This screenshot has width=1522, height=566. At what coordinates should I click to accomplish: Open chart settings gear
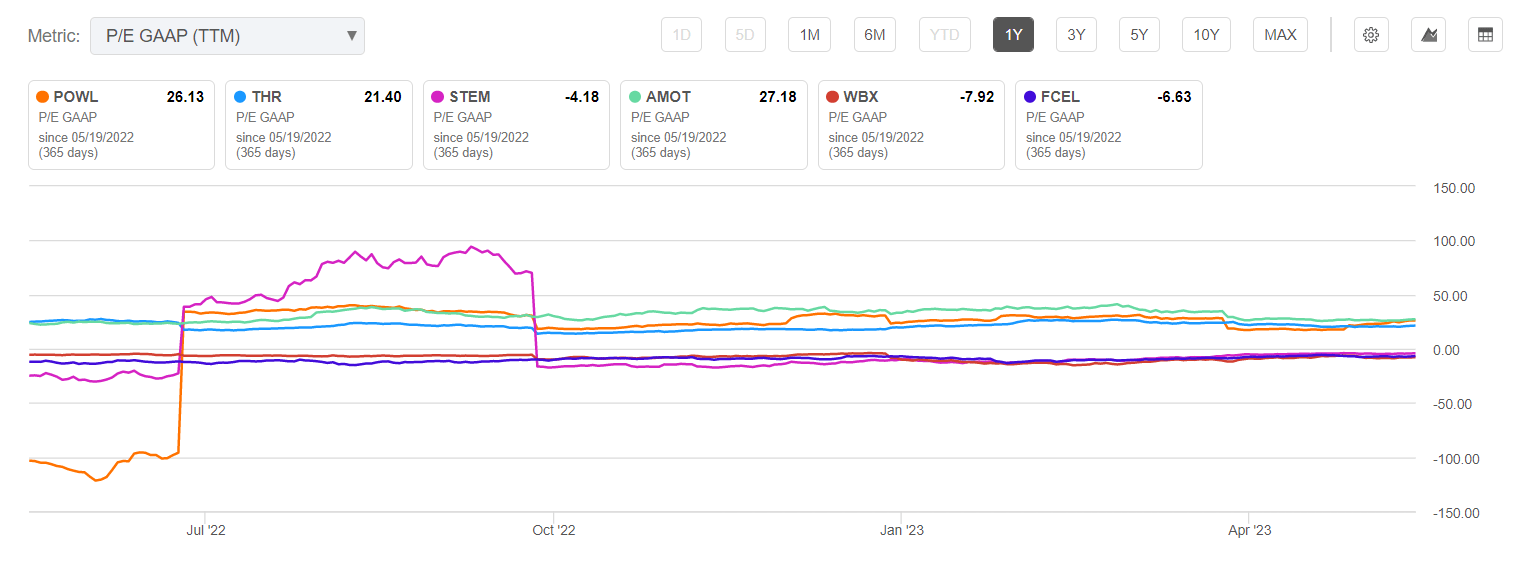click(x=1371, y=35)
